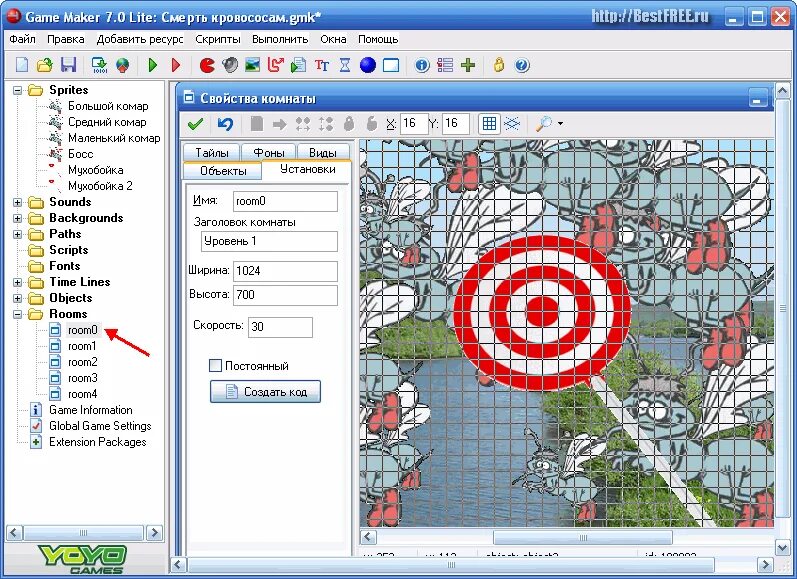Create a sound speaker icon
The width and height of the screenshot is (797, 579).
[230, 65]
